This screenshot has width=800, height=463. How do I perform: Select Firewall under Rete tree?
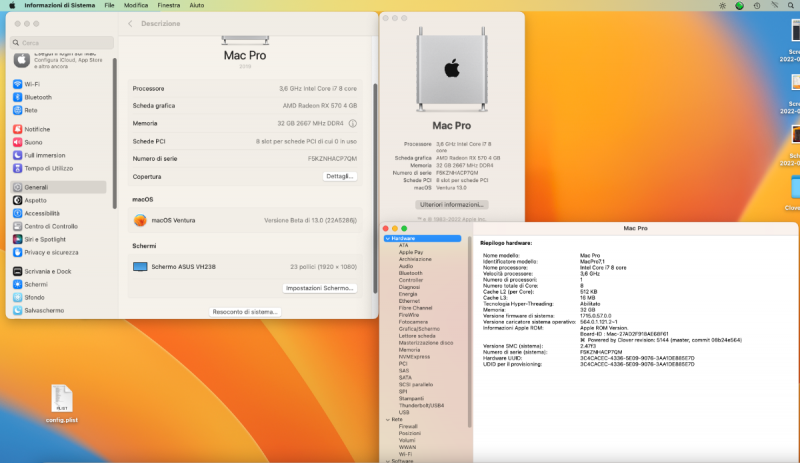408,426
